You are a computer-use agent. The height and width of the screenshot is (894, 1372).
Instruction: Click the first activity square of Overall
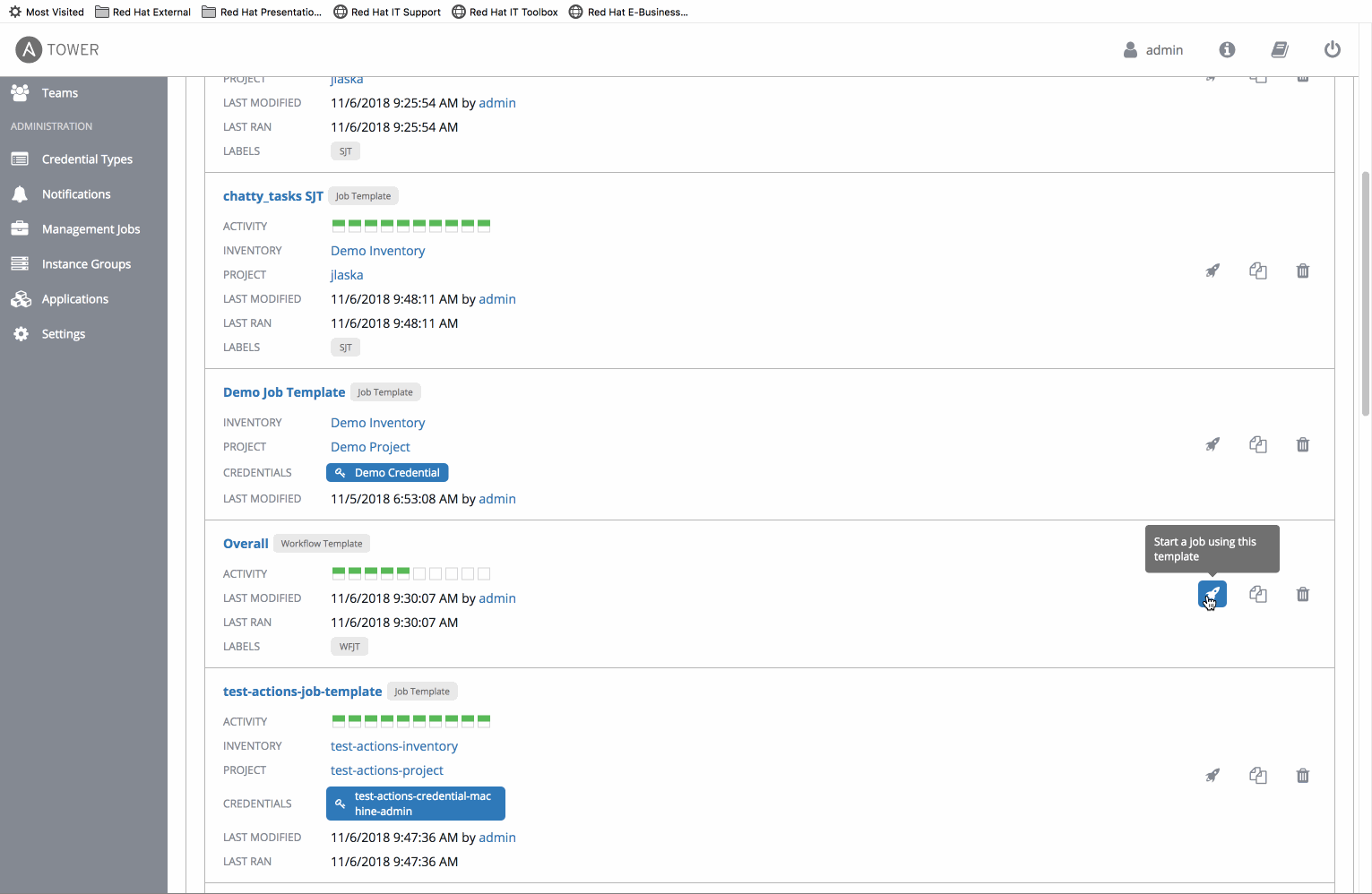tap(339, 573)
